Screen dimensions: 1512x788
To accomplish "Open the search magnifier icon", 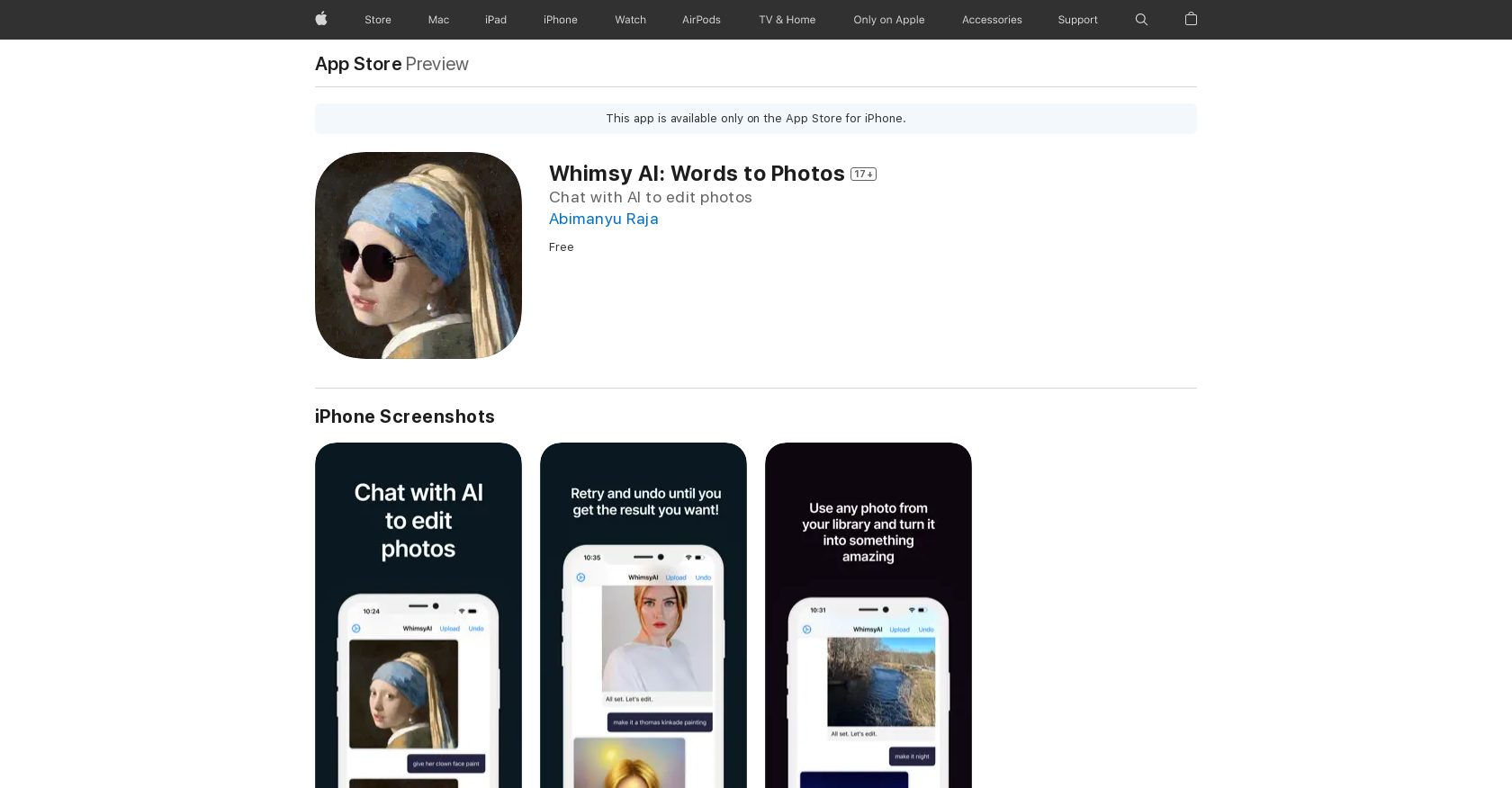I will (1141, 19).
